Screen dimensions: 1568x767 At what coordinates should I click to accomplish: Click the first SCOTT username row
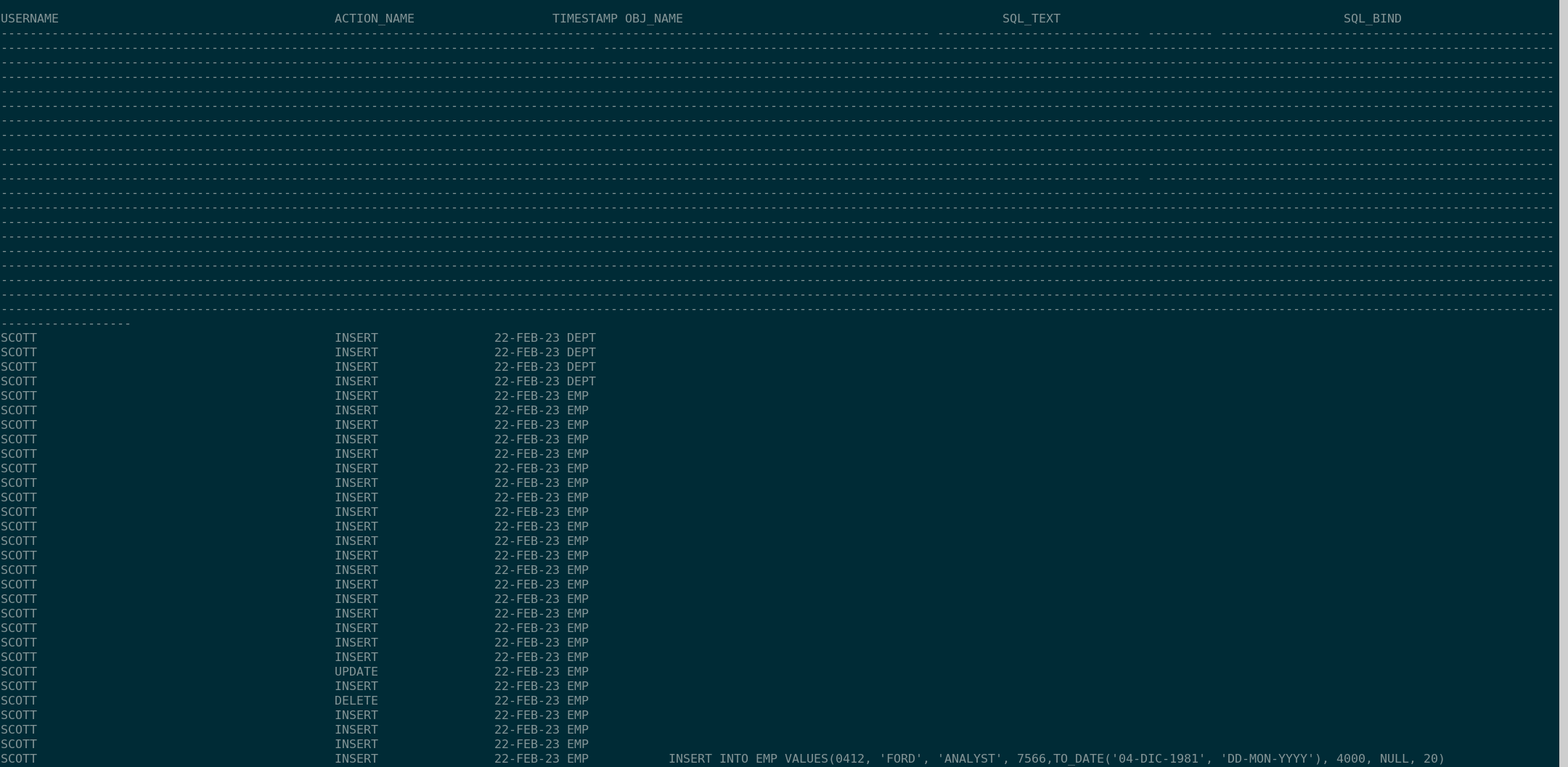(19, 337)
